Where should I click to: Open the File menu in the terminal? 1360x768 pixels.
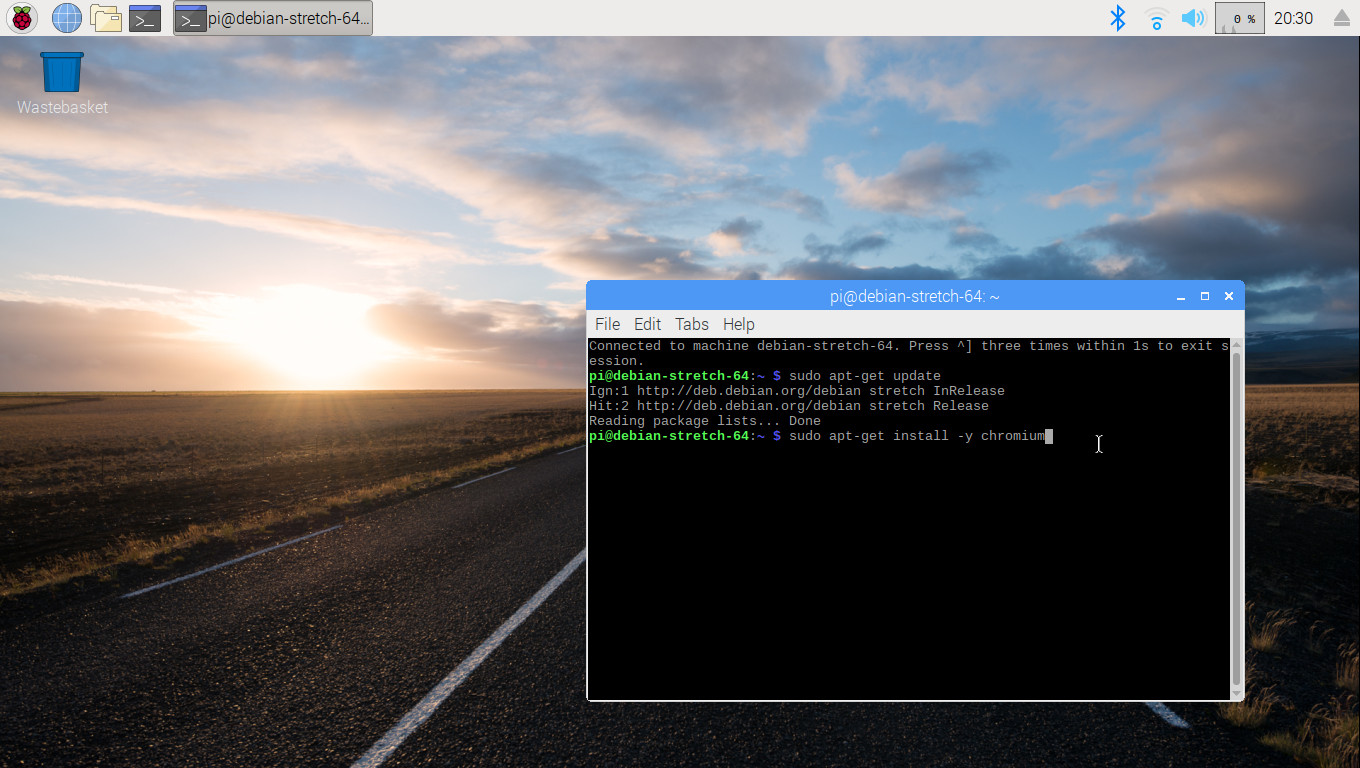pyautogui.click(x=607, y=324)
